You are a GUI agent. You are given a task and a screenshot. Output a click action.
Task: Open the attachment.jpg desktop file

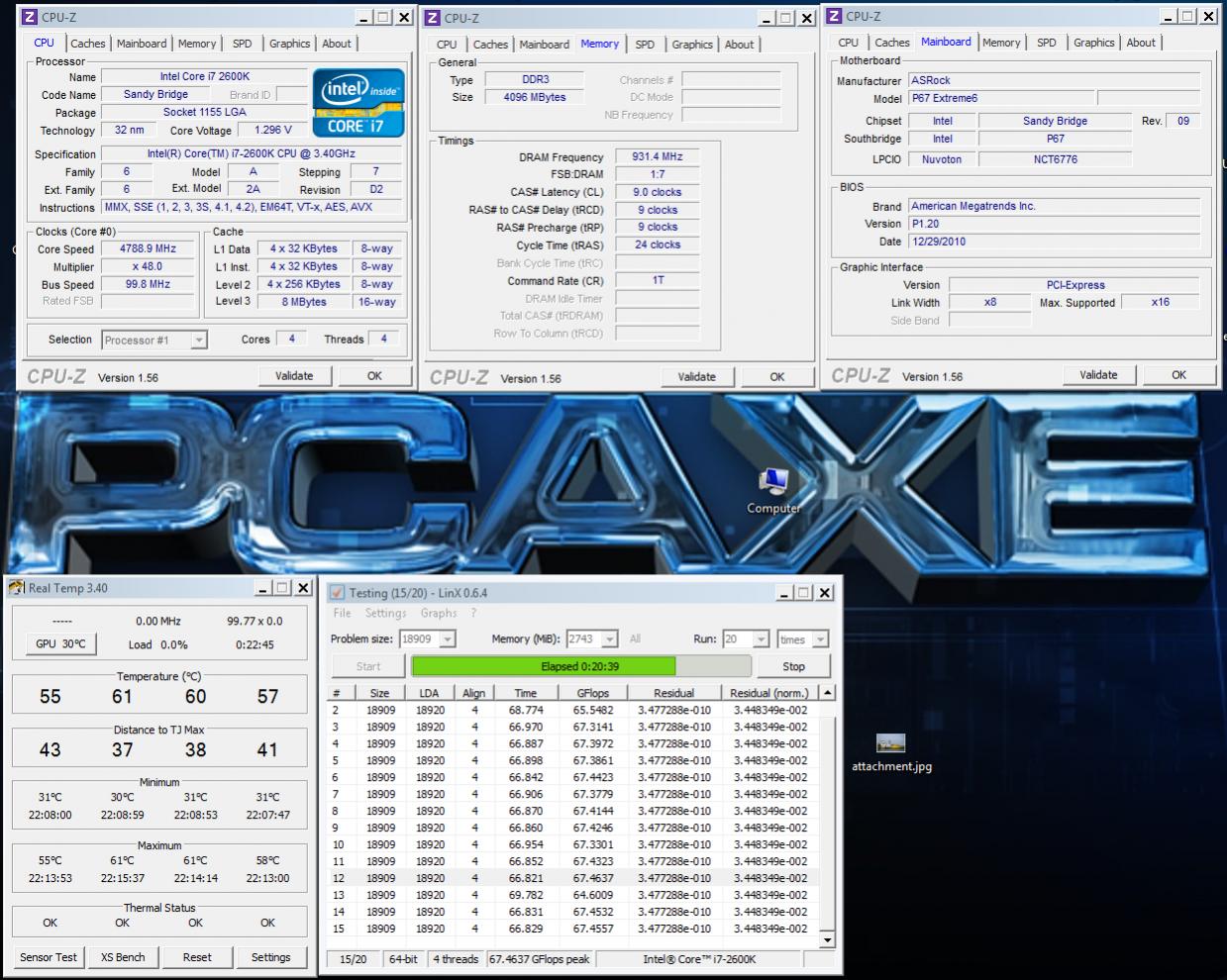[890, 743]
